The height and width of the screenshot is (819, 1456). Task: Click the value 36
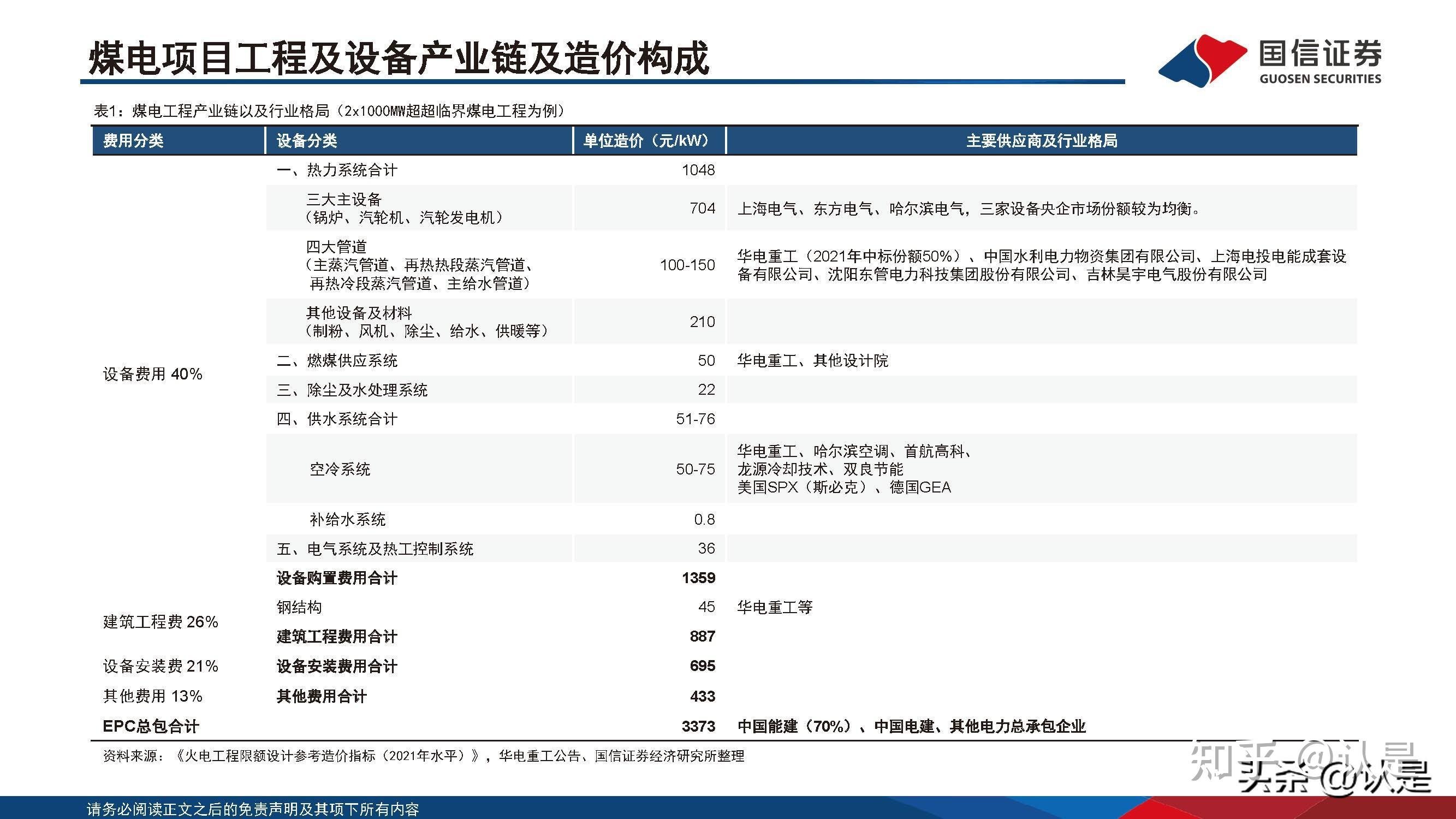pos(706,548)
